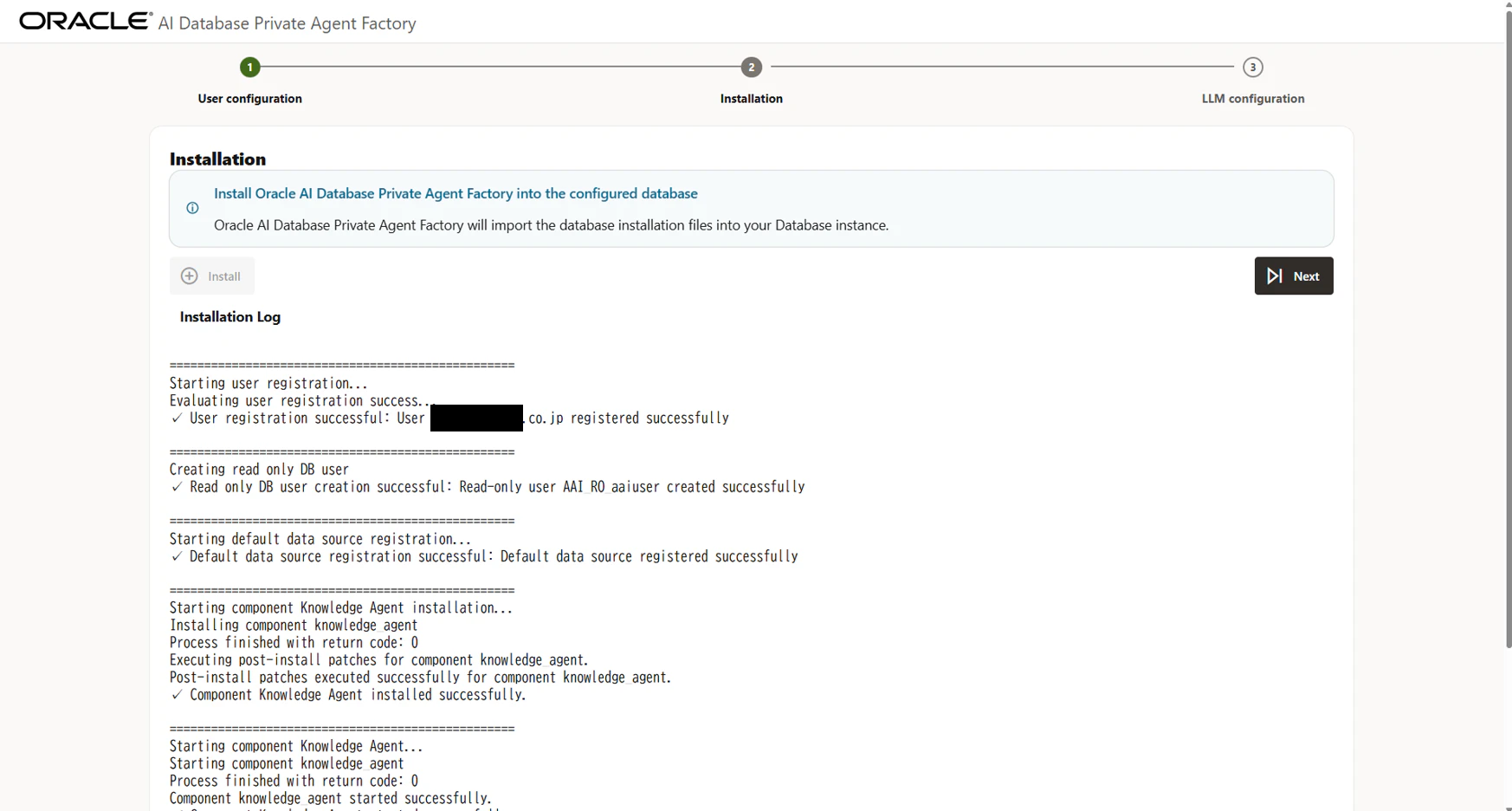Click the log line "Evaluating user registration success..."
Viewport: 1512px width, 811px height.
tap(300, 400)
